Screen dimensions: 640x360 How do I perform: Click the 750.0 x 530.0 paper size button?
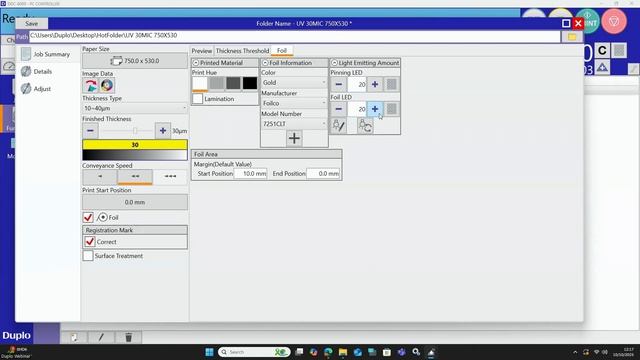point(135,61)
